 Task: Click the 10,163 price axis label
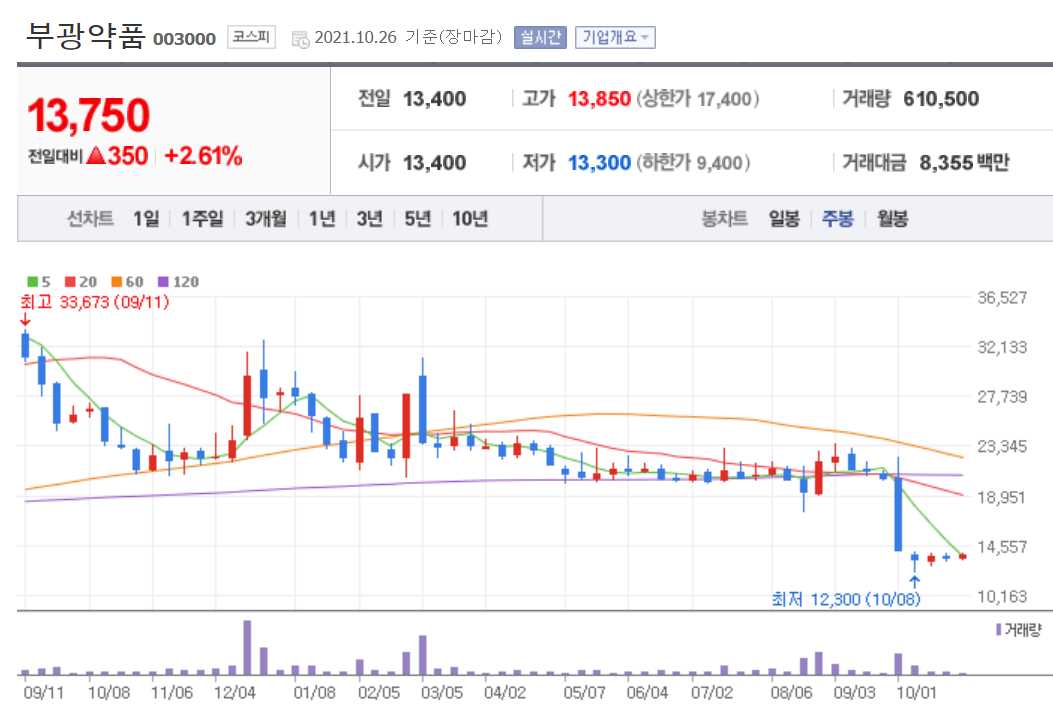(1002, 596)
